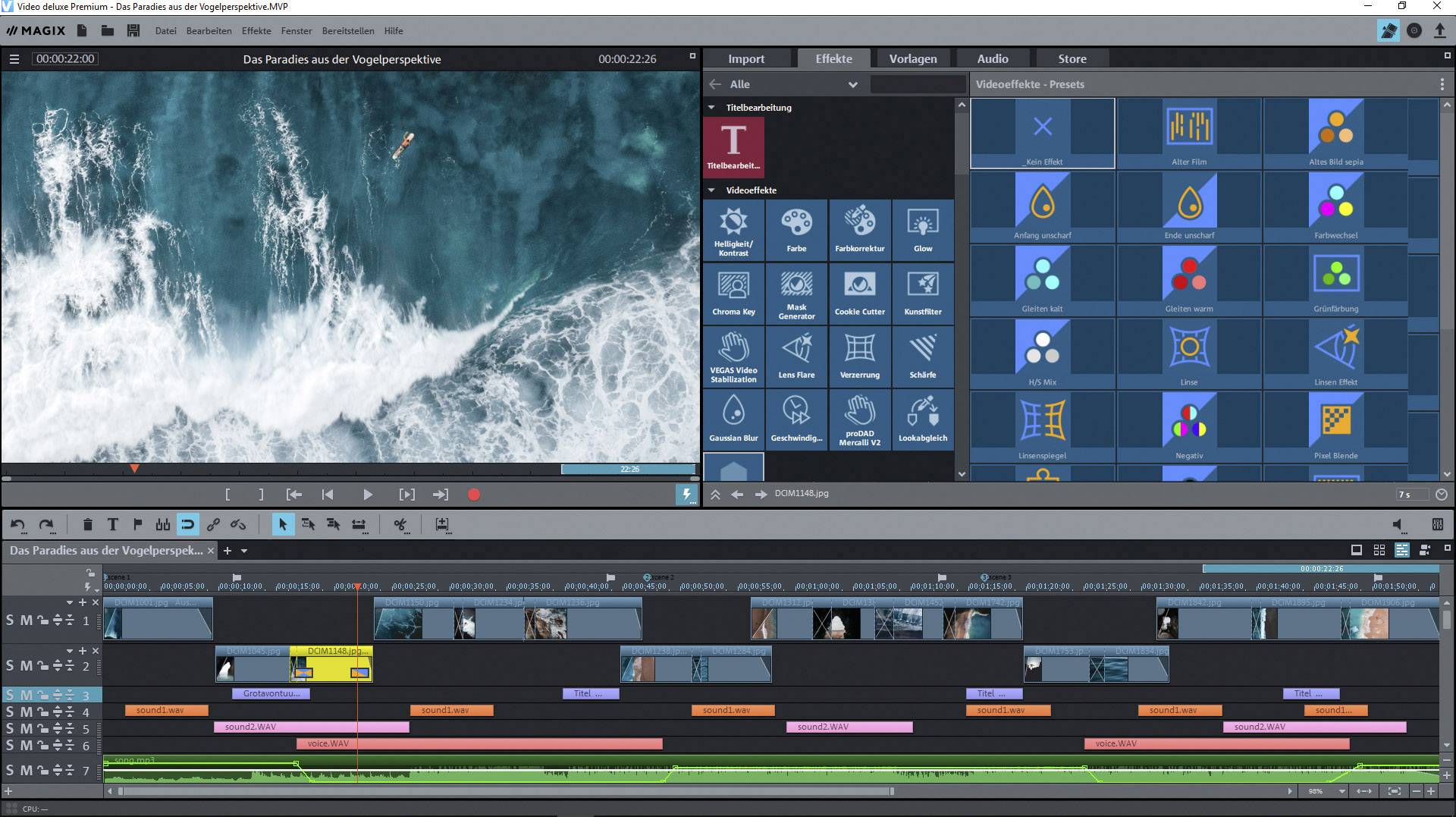This screenshot has height=817, width=1456.
Task: Open the title editor T tool
Action: (112, 524)
